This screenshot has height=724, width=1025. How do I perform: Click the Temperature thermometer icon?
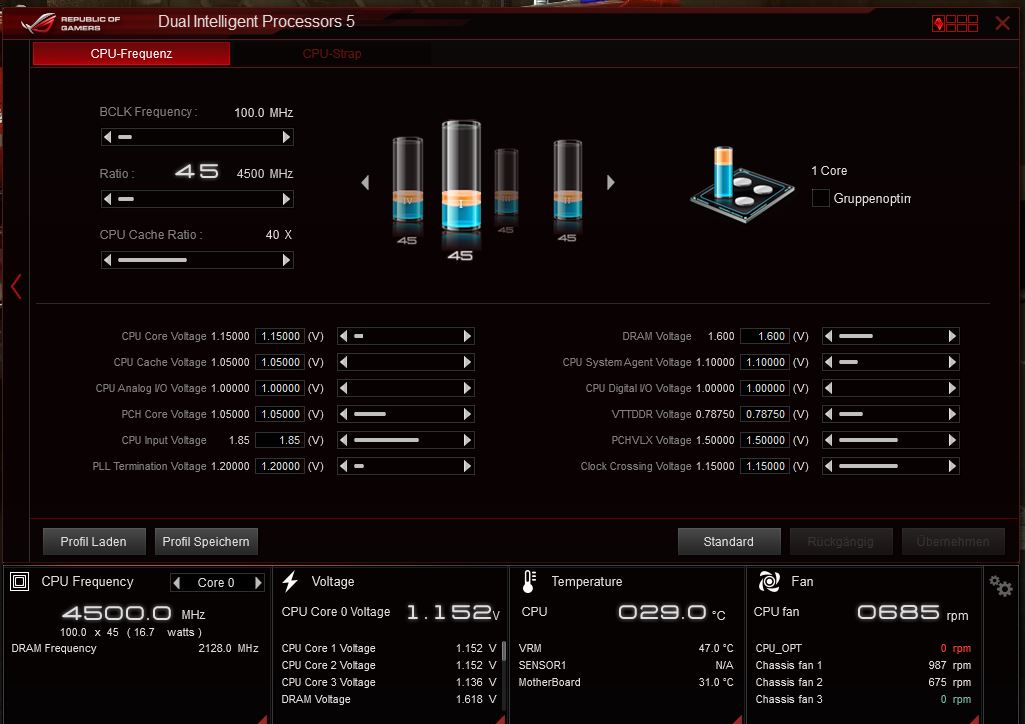(529, 581)
